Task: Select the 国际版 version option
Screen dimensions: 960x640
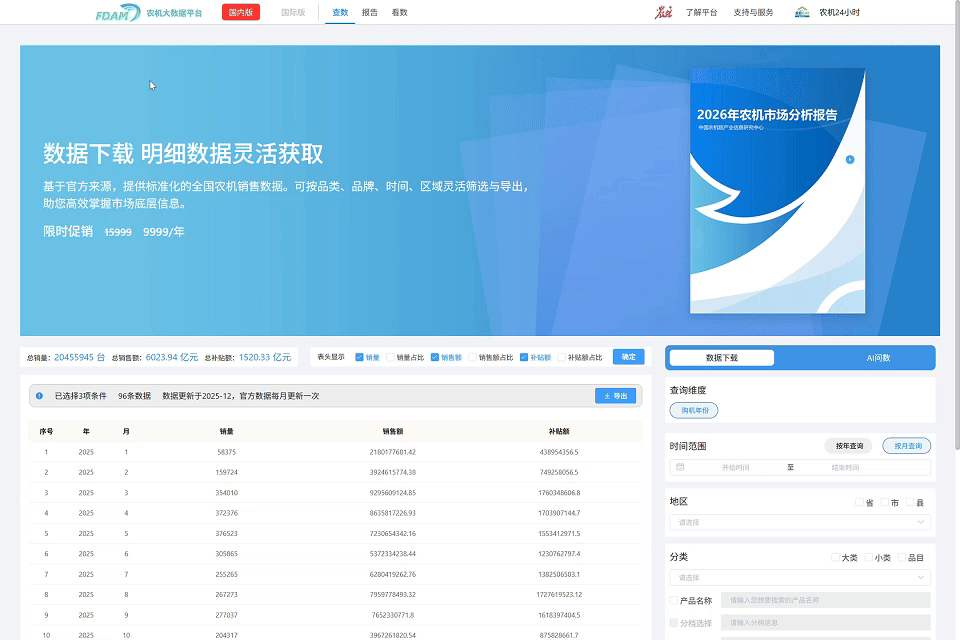Action: [293, 13]
